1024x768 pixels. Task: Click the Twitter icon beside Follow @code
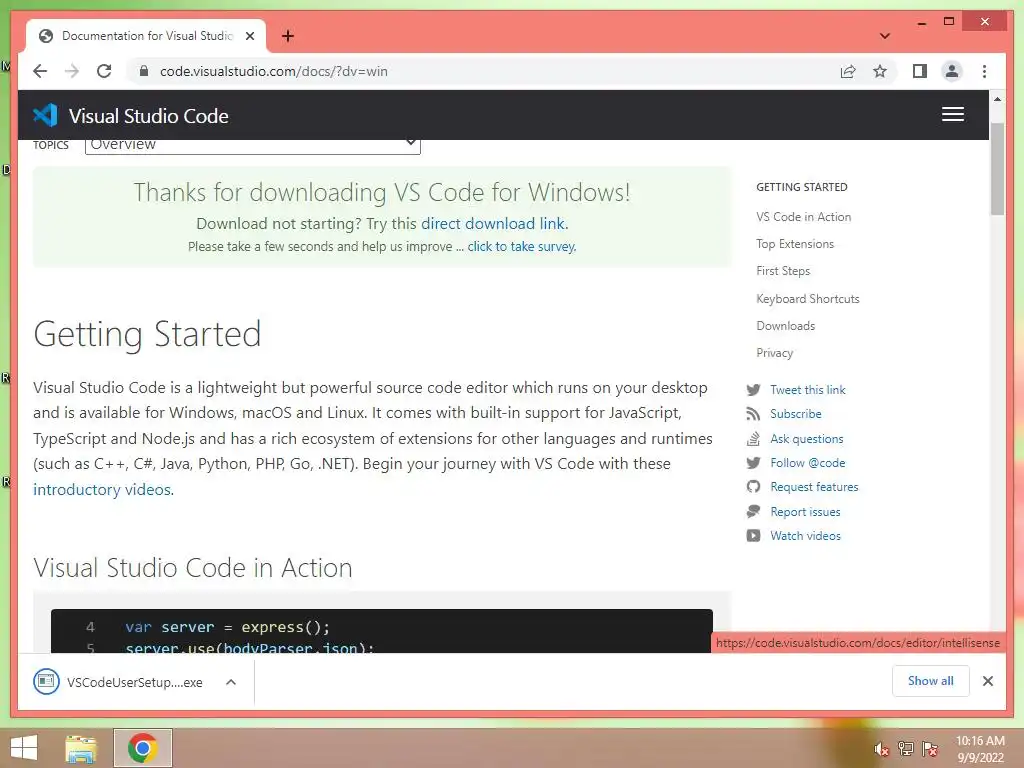click(x=753, y=463)
